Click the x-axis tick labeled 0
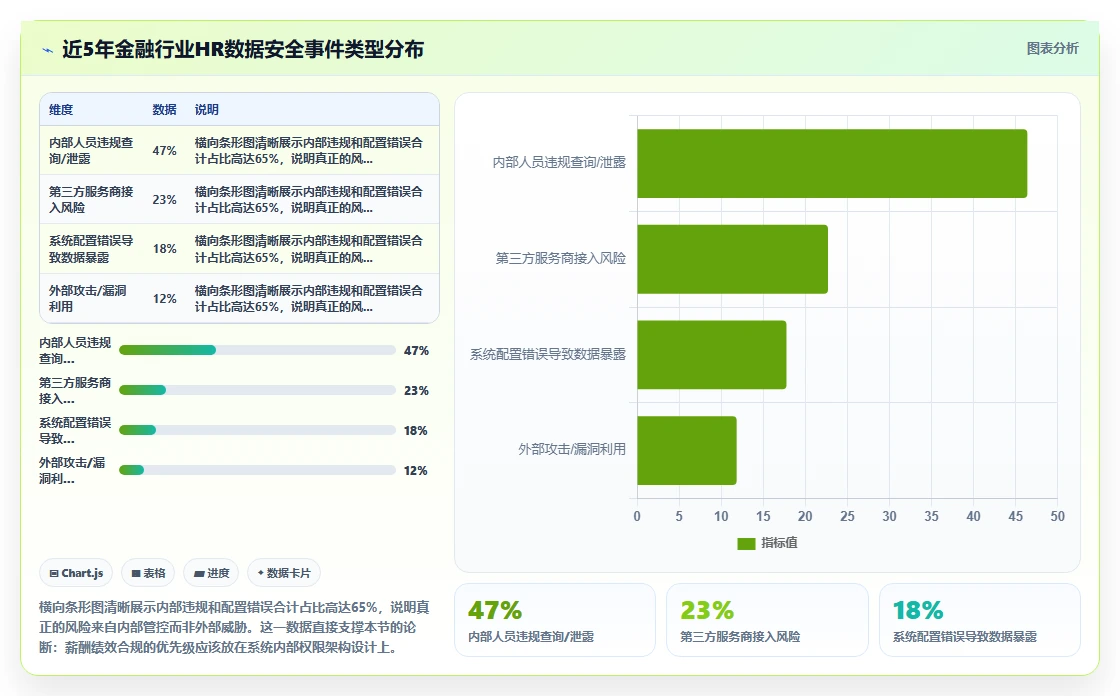This screenshot has height=696, width=1120. 637,517
